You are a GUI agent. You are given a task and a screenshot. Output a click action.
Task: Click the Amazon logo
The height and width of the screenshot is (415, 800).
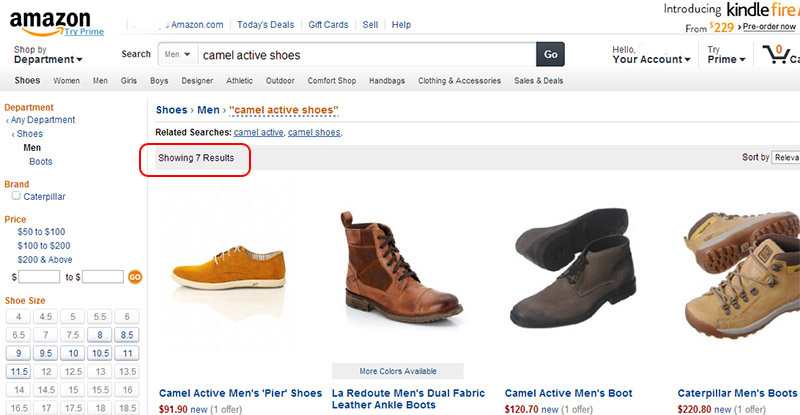tap(50, 20)
